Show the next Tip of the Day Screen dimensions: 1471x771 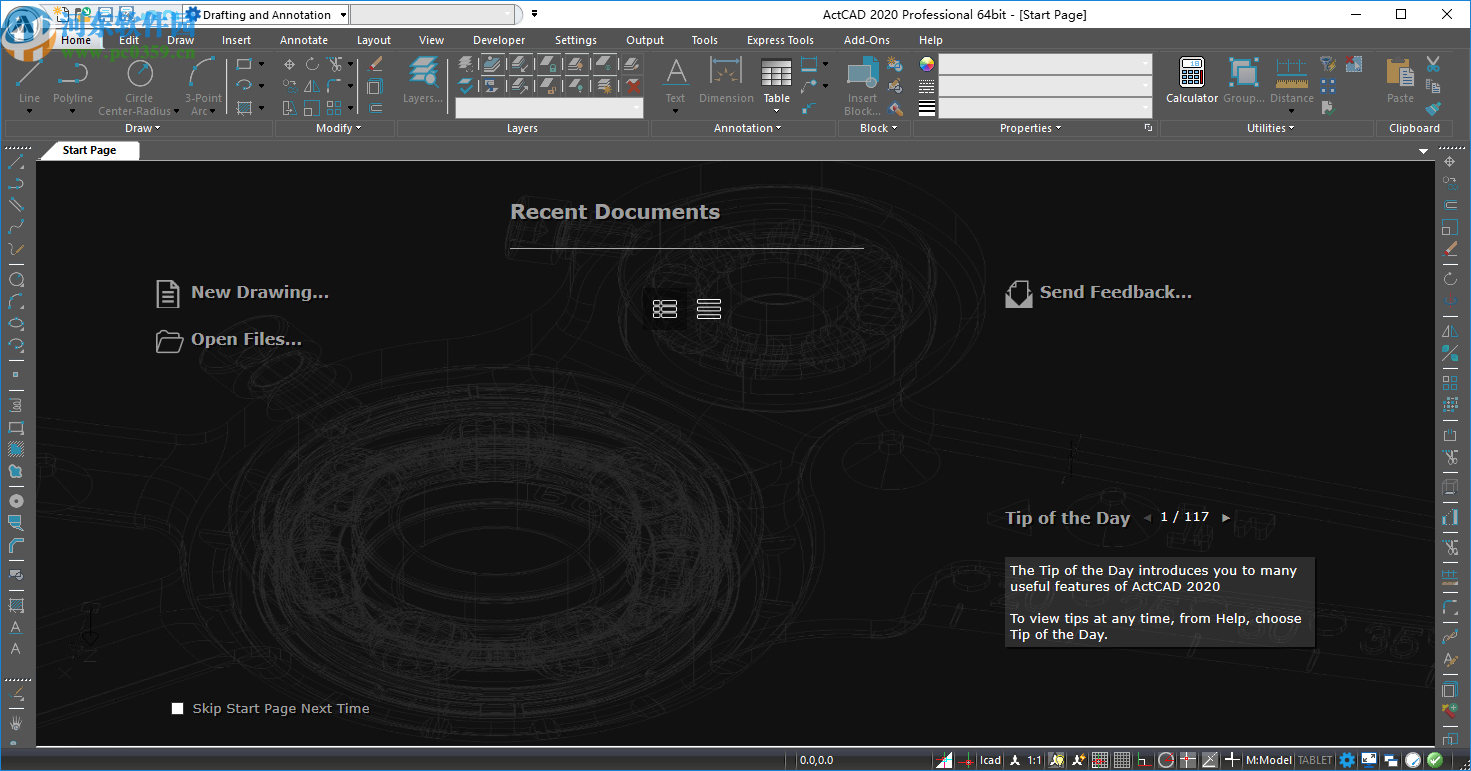(1226, 518)
